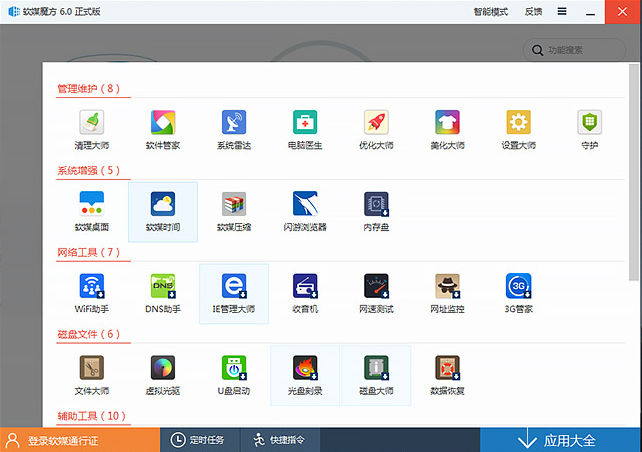Open 系统雷达 radar tool
The width and height of the screenshot is (642, 452).
tap(234, 122)
